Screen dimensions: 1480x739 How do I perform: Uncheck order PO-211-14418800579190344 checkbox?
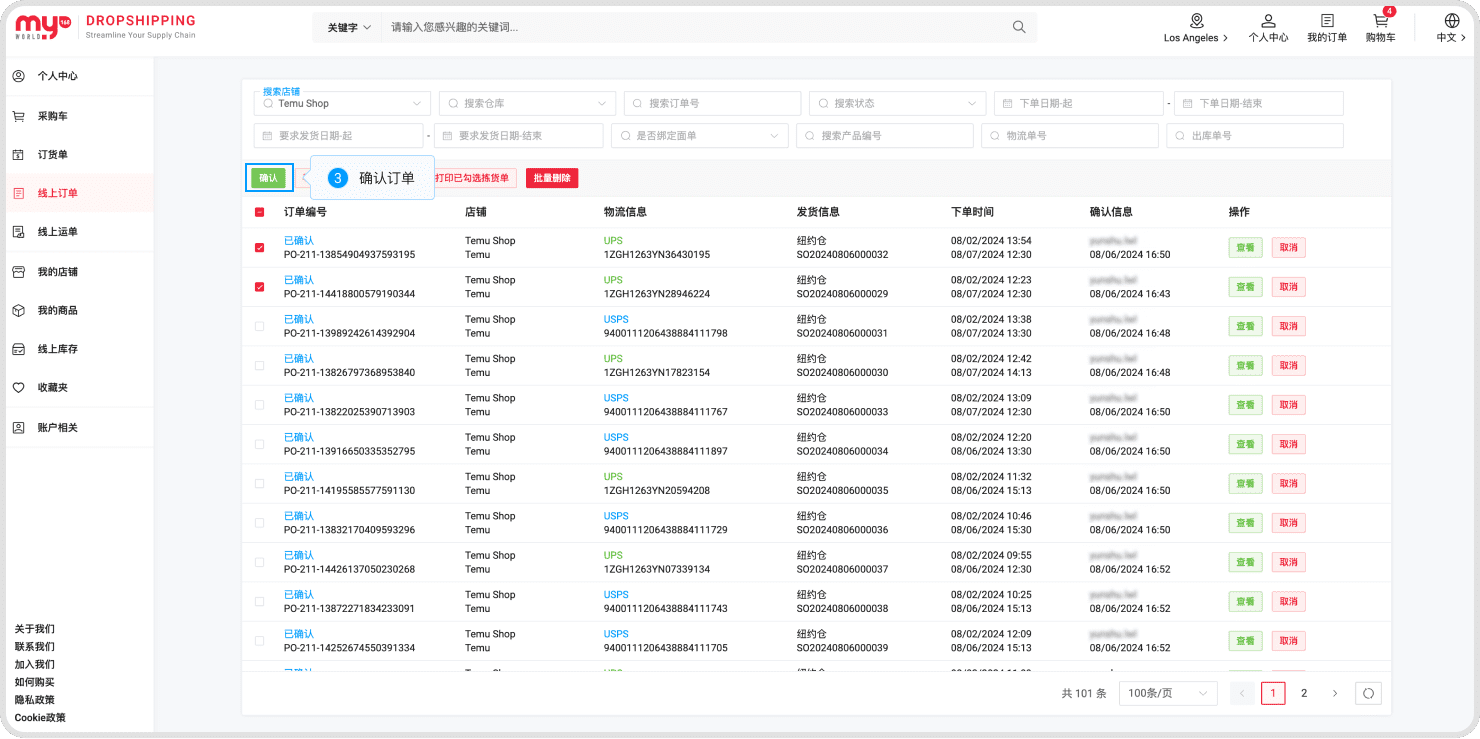click(x=260, y=287)
